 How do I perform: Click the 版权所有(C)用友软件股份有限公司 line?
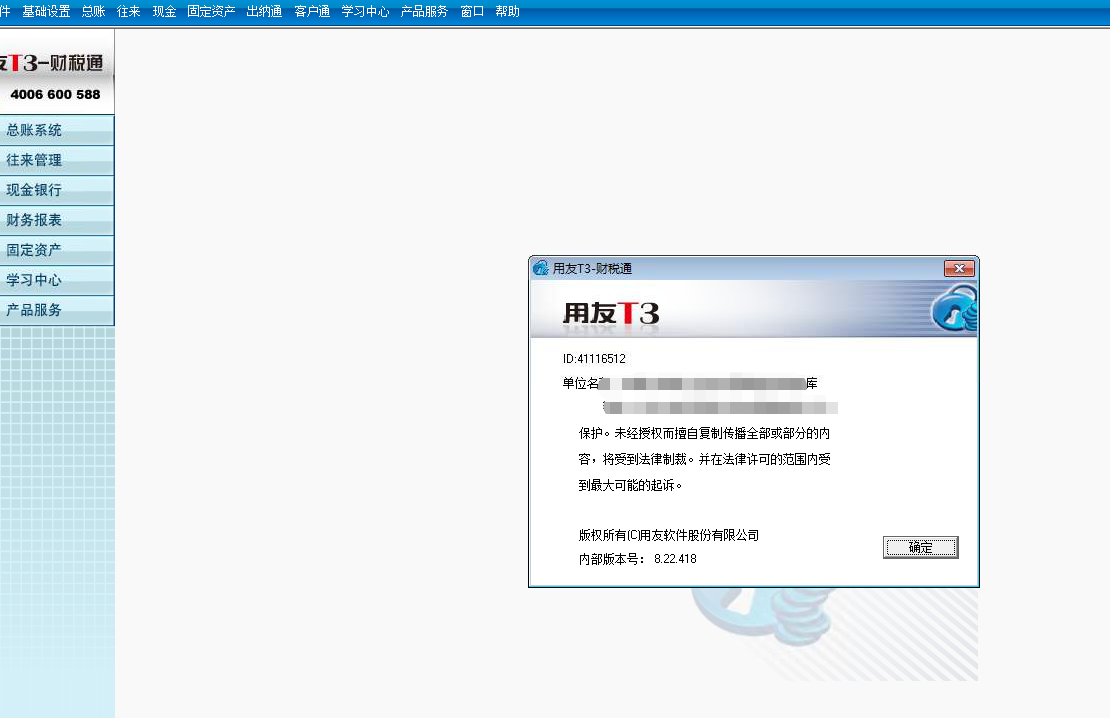668,535
